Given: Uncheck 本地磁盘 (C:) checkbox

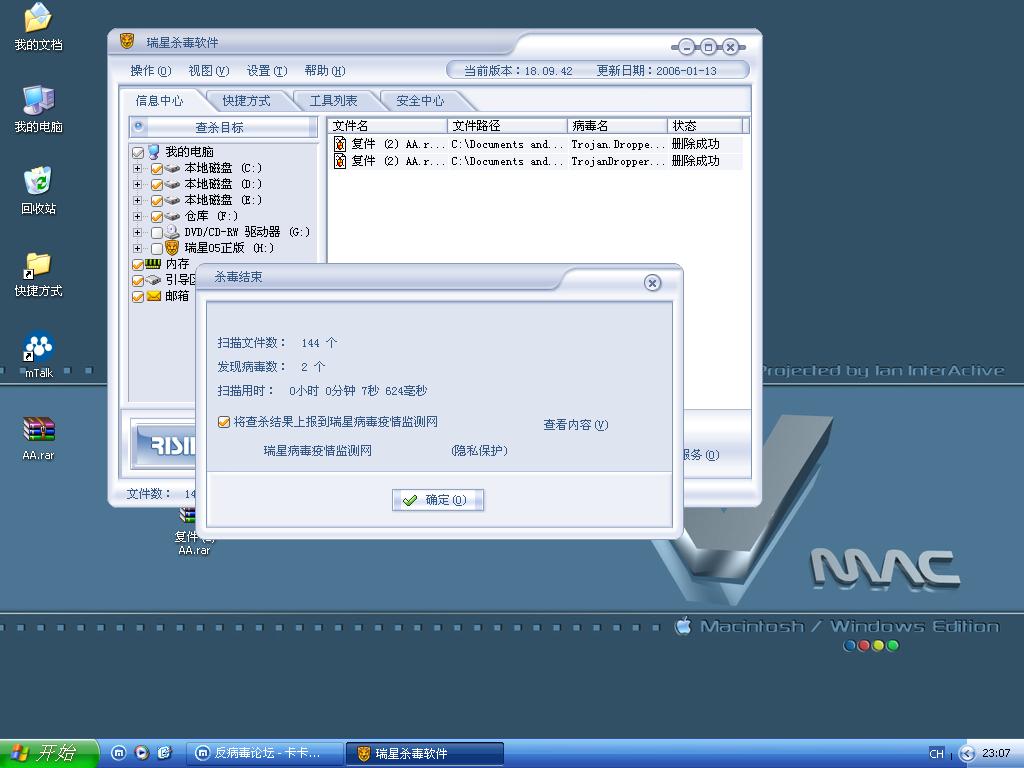Looking at the screenshot, I should [157, 168].
